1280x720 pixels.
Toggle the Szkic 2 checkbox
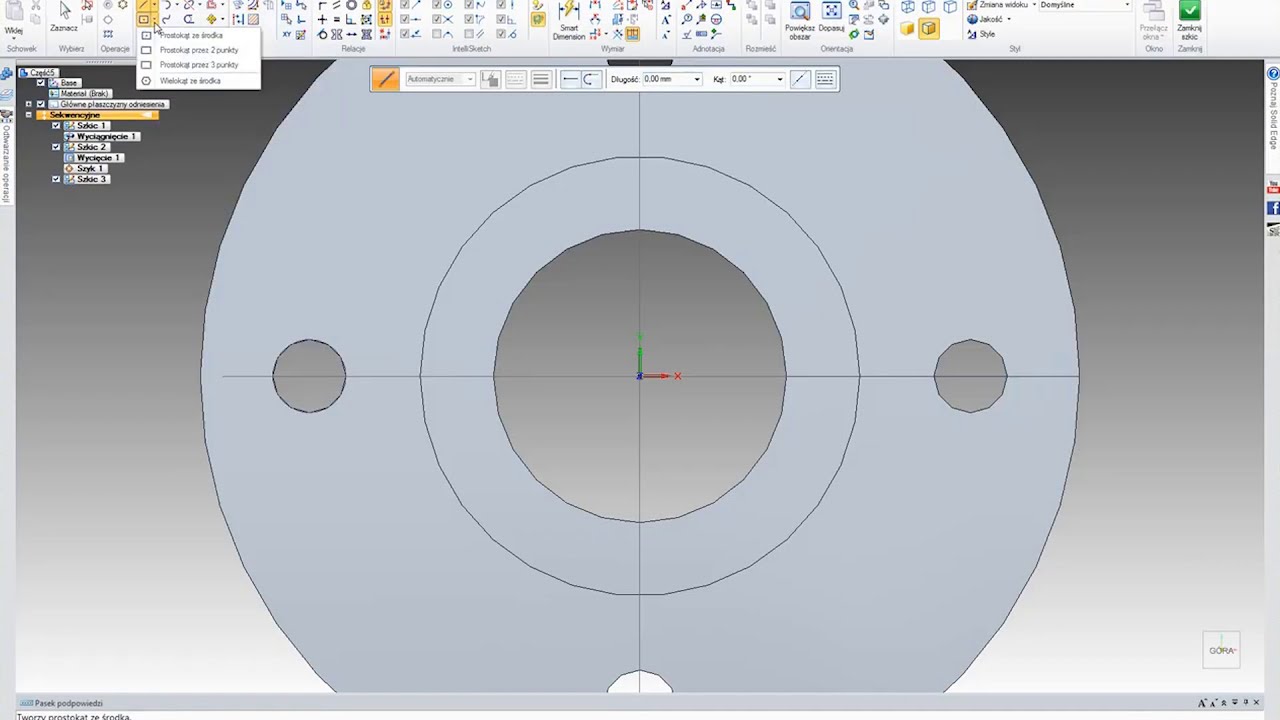tap(56, 147)
